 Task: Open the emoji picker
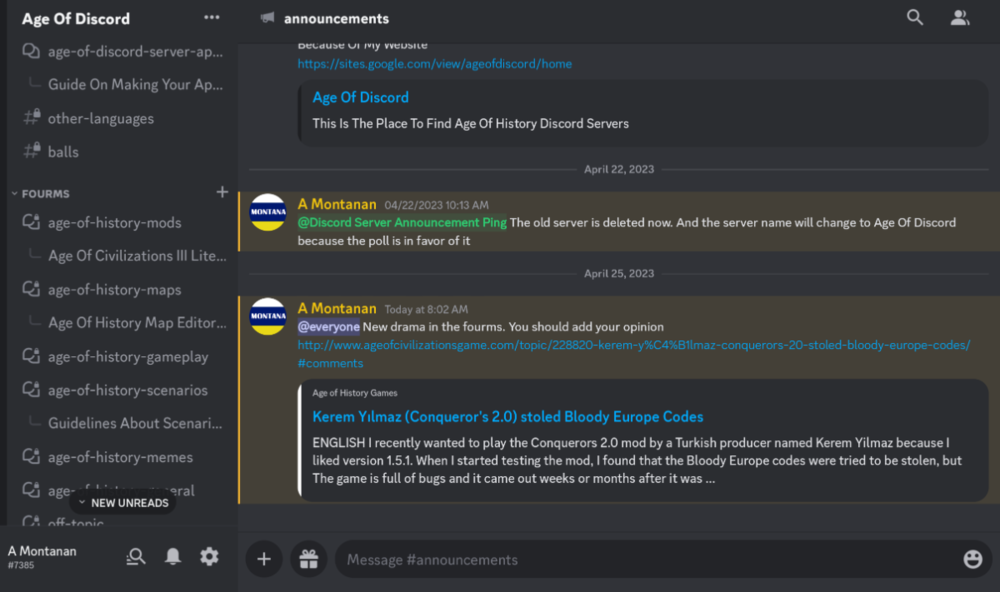point(973,559)
